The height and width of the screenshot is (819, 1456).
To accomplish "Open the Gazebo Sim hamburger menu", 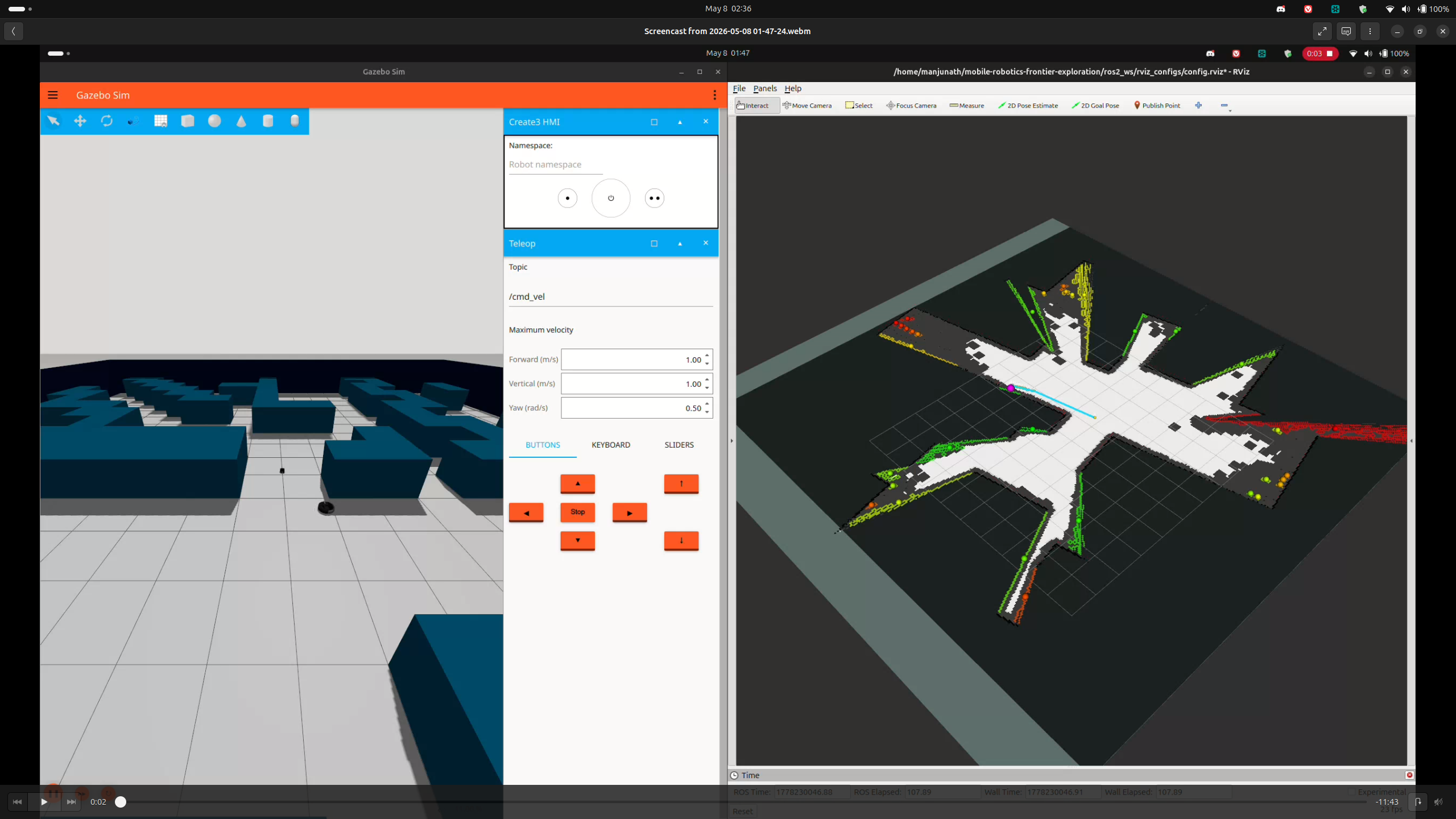I will (x=53, y=95).
